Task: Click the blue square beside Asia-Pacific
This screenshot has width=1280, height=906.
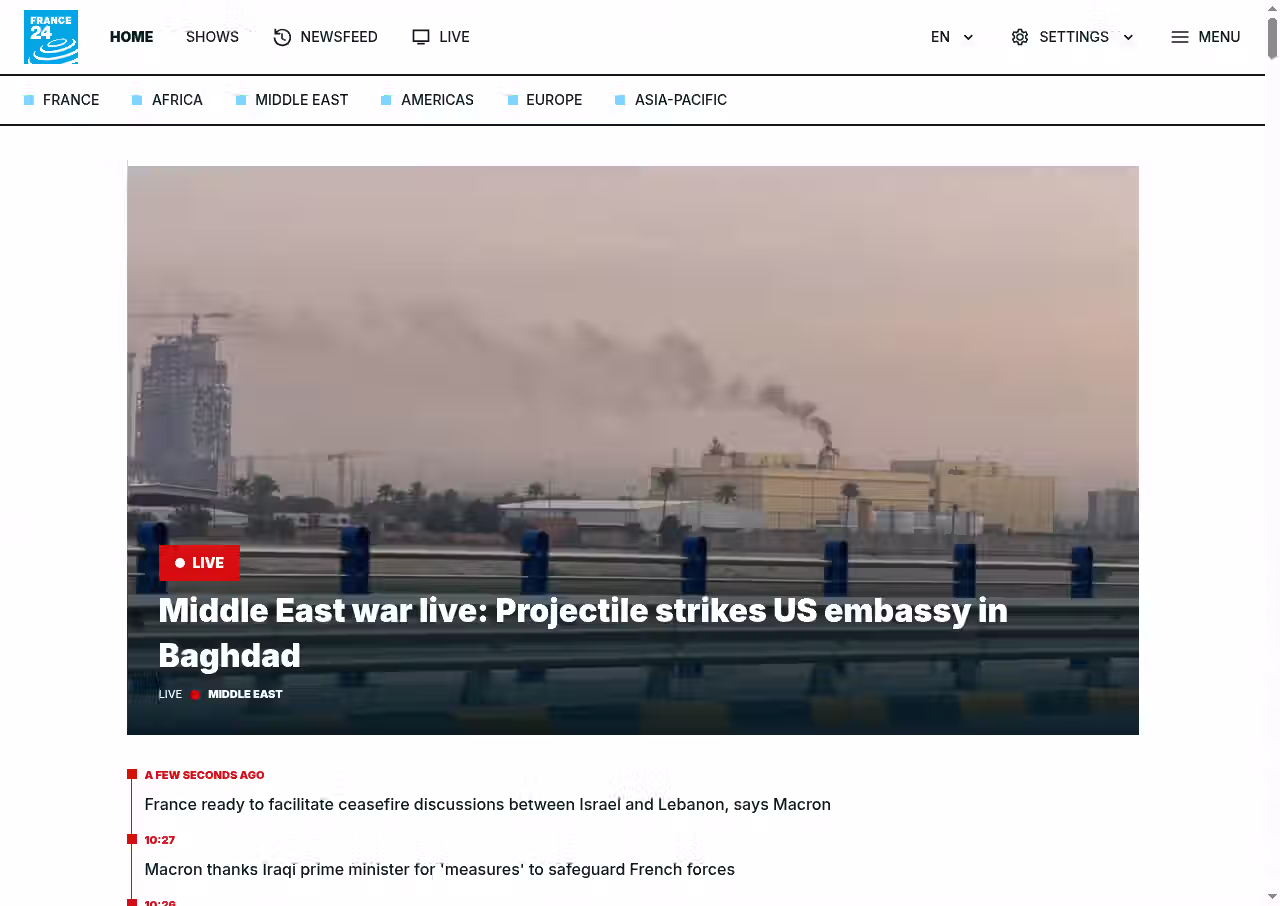Action: click(620, 100)
